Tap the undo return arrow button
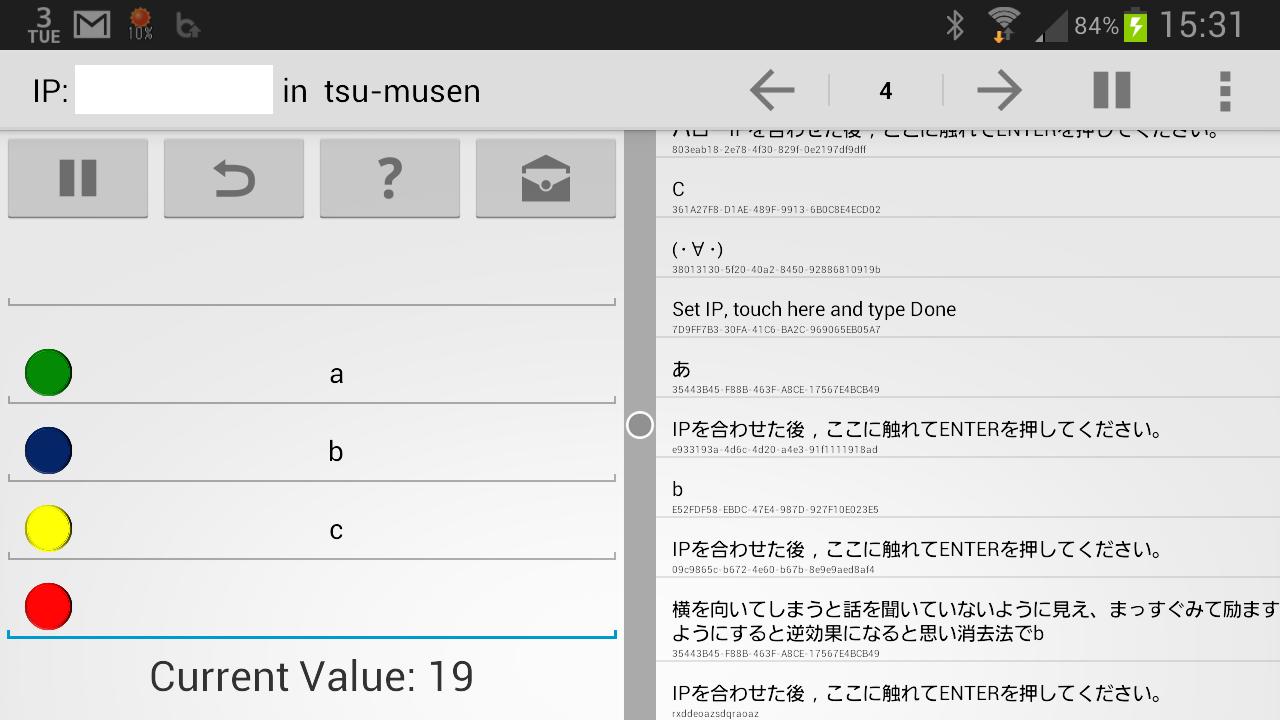This screenshot has width=1280, height=720. click(x=234, y=178)
